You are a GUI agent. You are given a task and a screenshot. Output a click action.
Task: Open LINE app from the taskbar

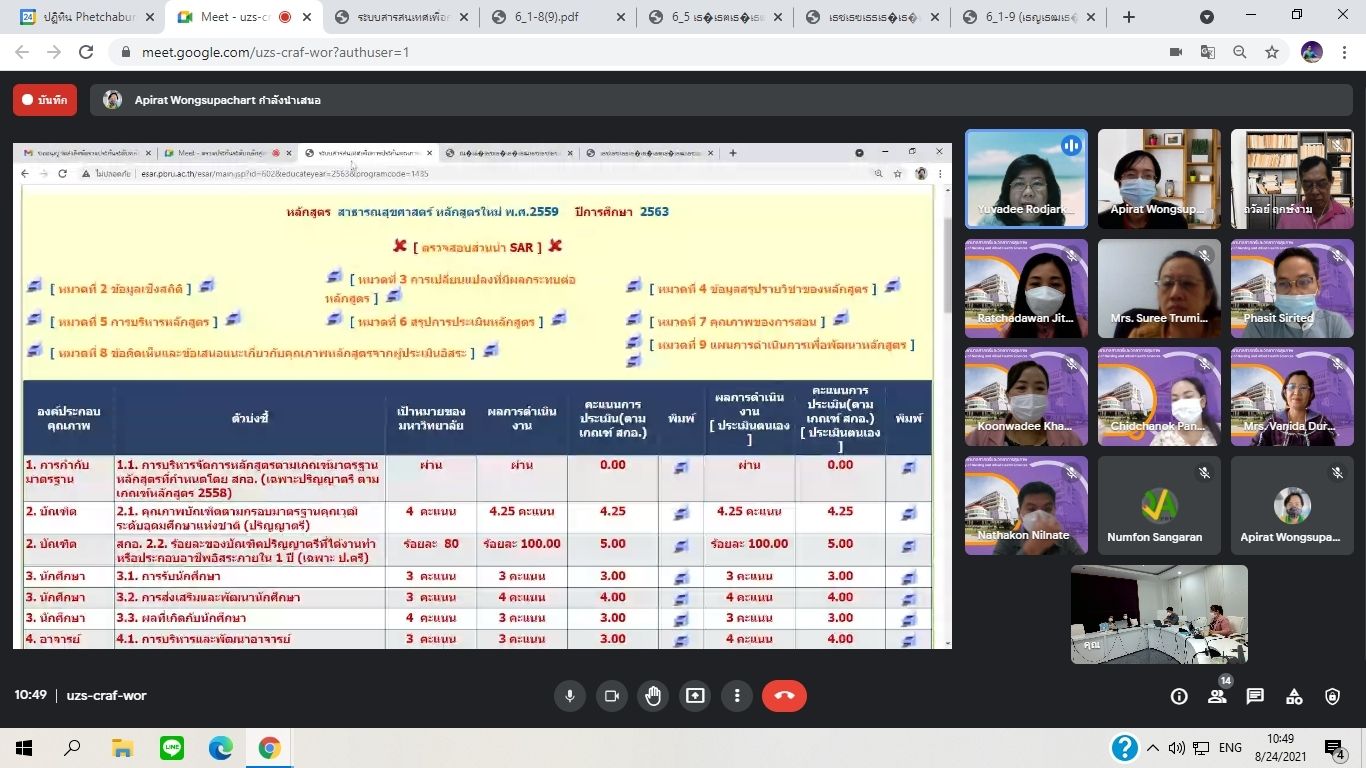coord(172,748)
